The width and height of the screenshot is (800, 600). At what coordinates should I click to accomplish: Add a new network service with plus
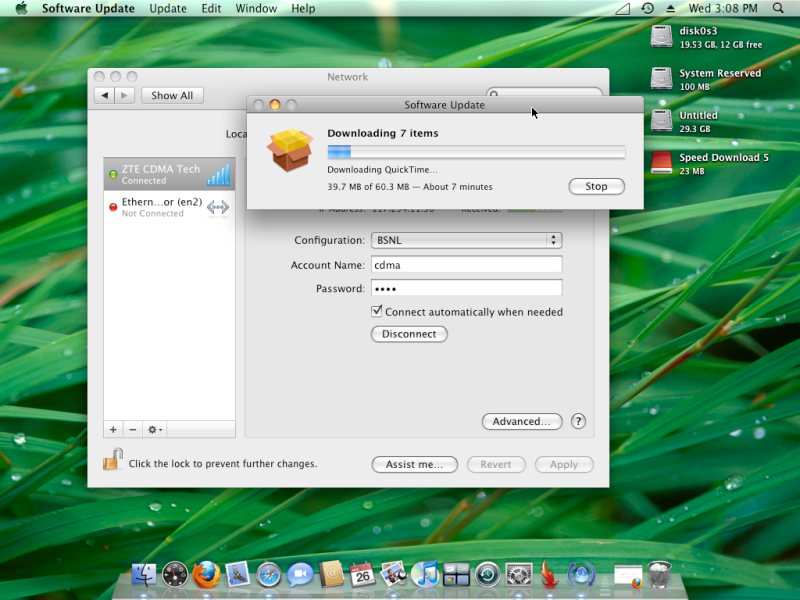(x=113, y=429)
